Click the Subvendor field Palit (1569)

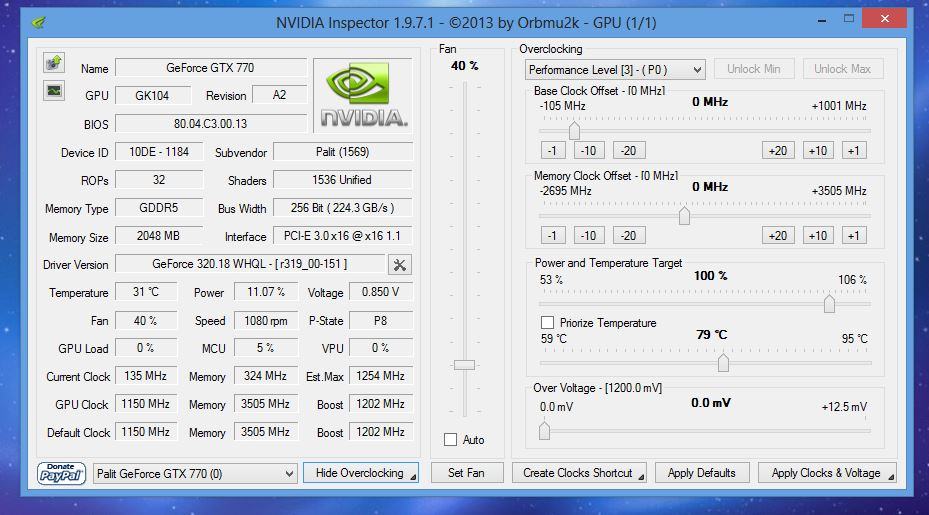click(342, 152)
